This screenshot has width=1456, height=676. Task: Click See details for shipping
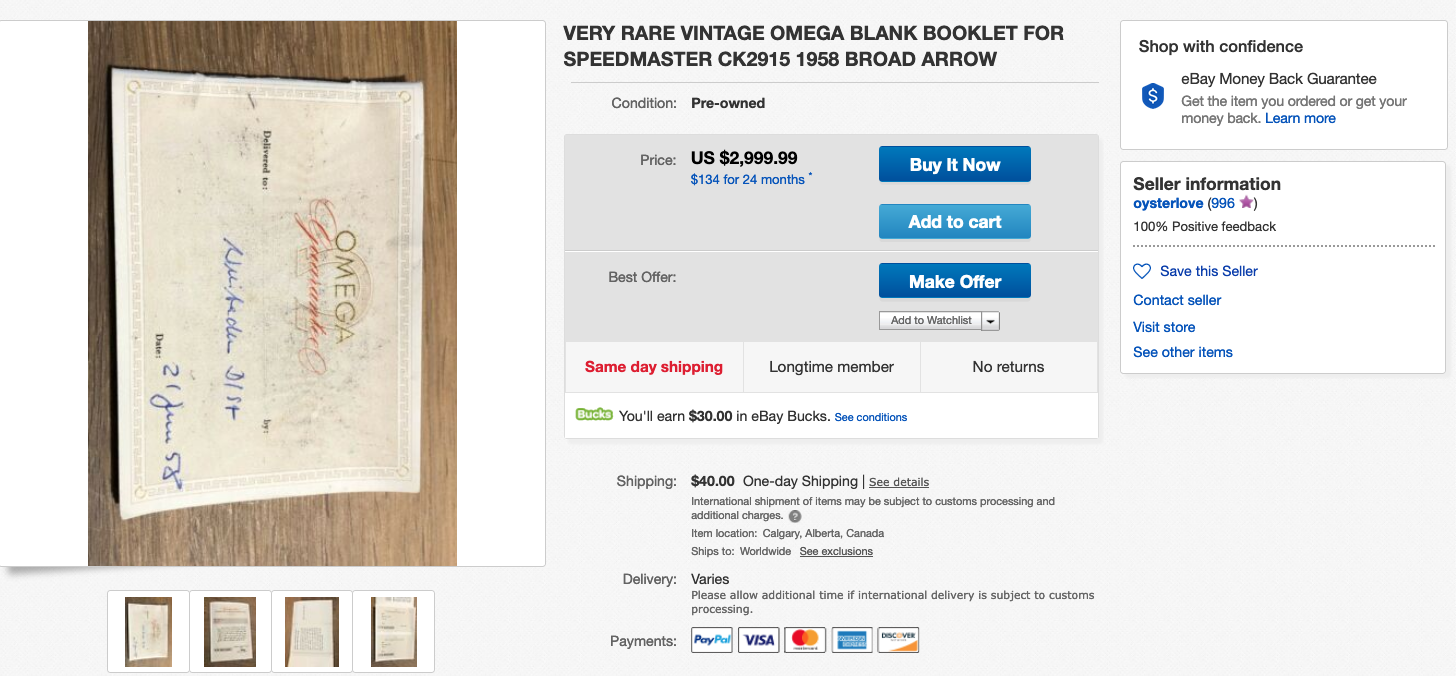[x=899, y=482]
